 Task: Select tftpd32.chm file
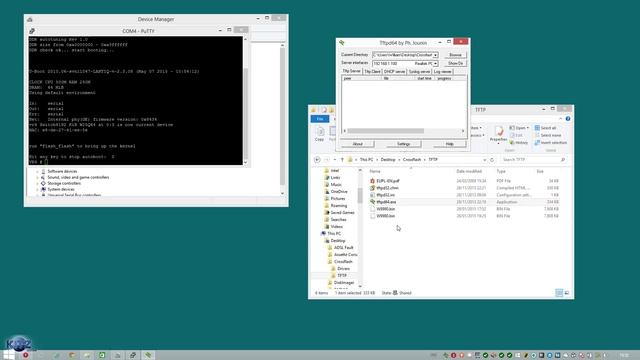(387, 188)
